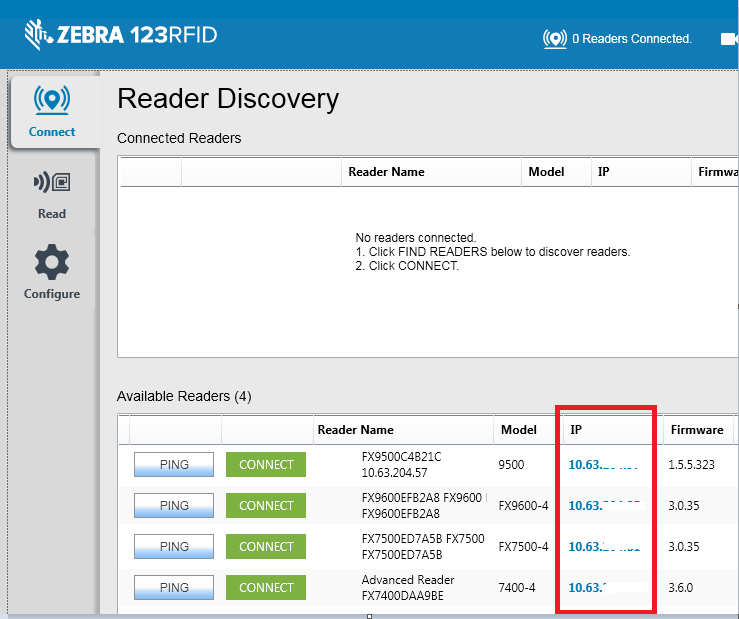Connect to the Advanced Reader FX7400DAA9BE
This screenshot has width=739, height=619.
click(x=266, y=588)
